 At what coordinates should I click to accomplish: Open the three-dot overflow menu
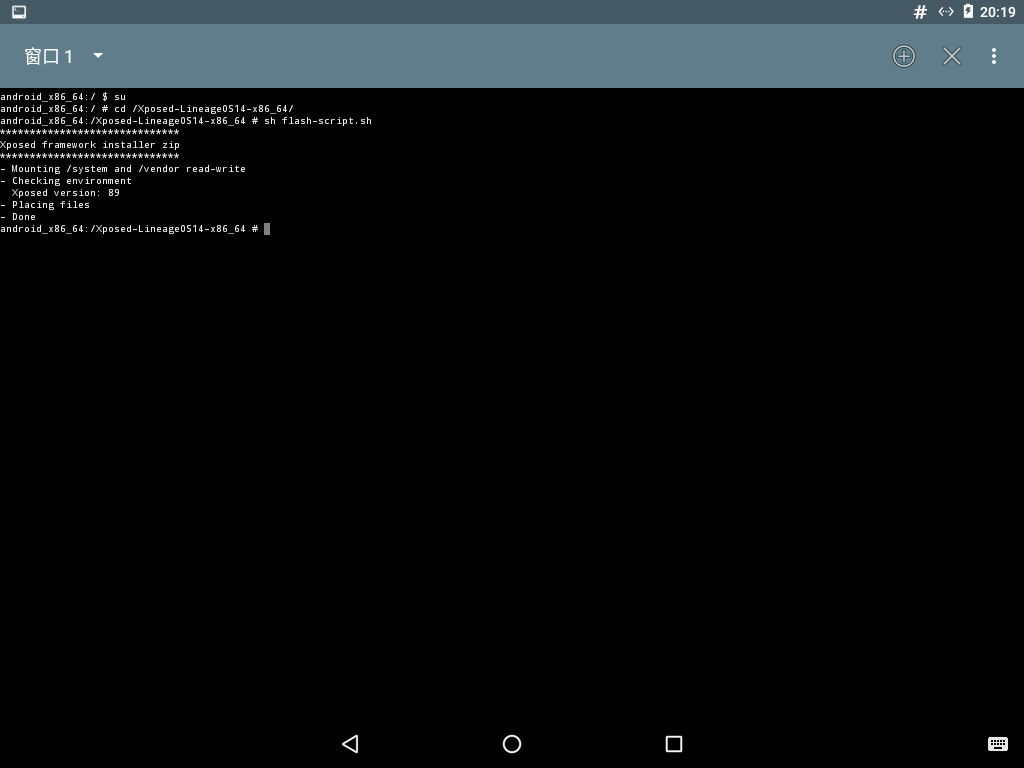[994, 56]
